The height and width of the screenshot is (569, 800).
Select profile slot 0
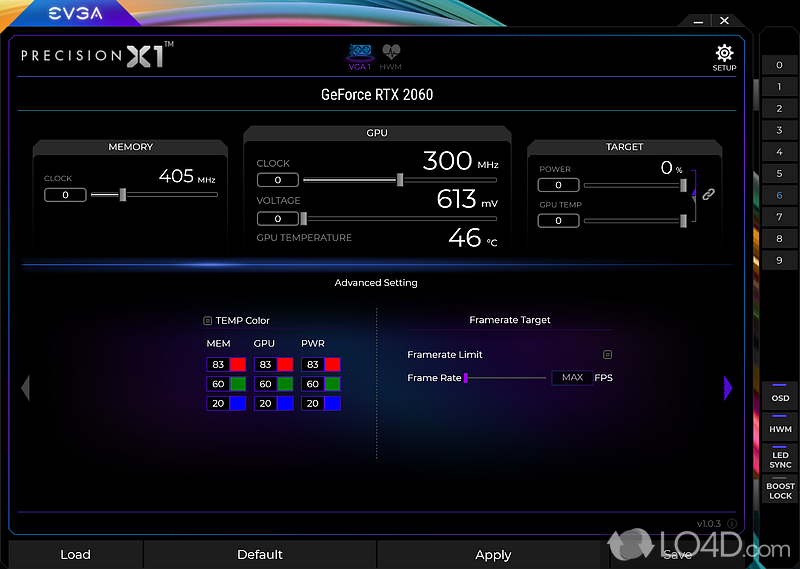click(779, 65)
